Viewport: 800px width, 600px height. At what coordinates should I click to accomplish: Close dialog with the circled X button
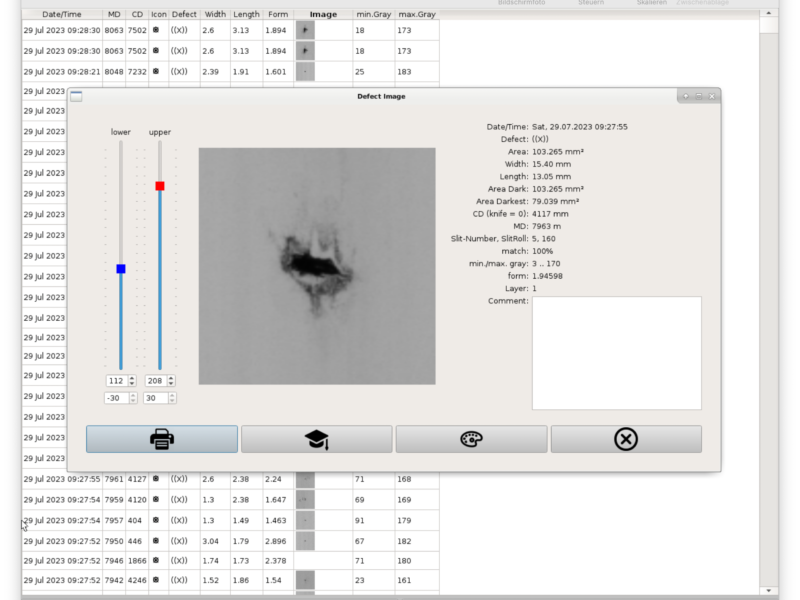point(626,439)
